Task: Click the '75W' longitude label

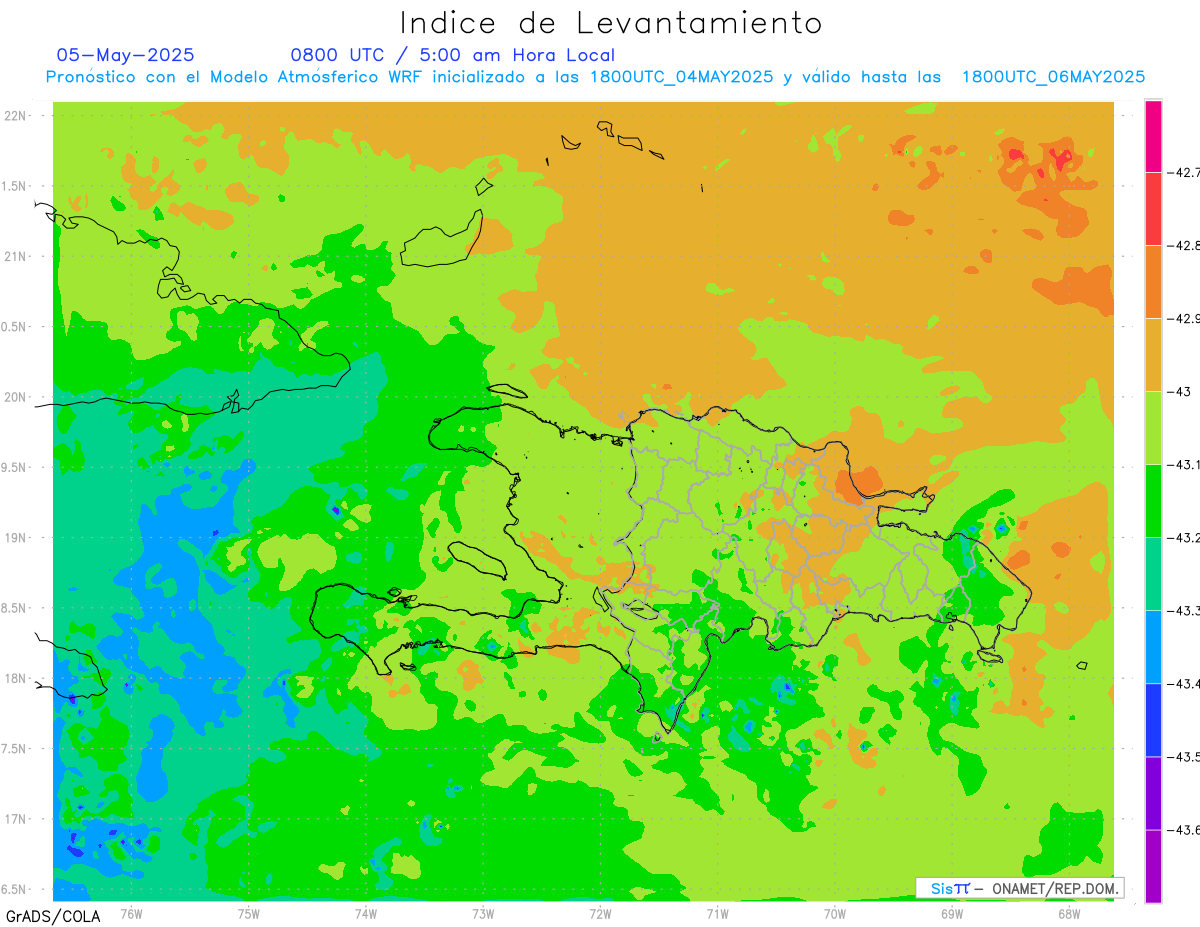Action: 248,913
